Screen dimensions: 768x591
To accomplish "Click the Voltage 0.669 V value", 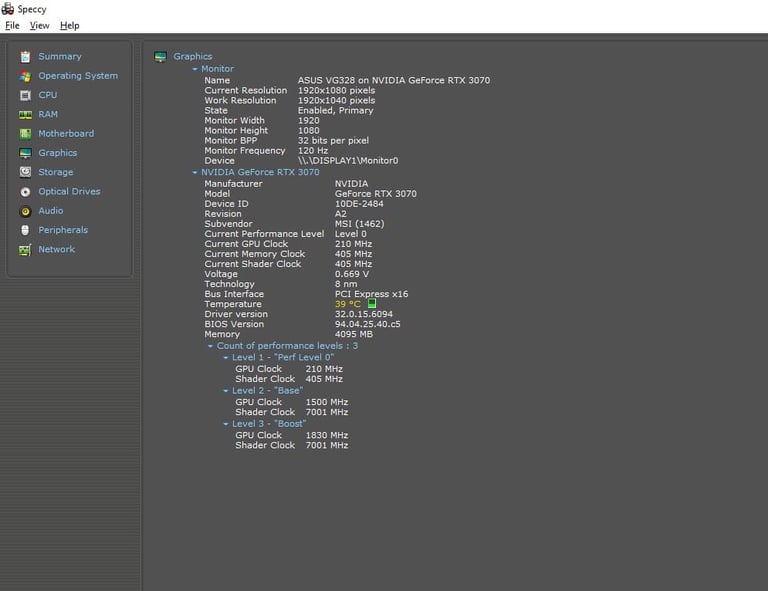I will click(x=352, y=274).
